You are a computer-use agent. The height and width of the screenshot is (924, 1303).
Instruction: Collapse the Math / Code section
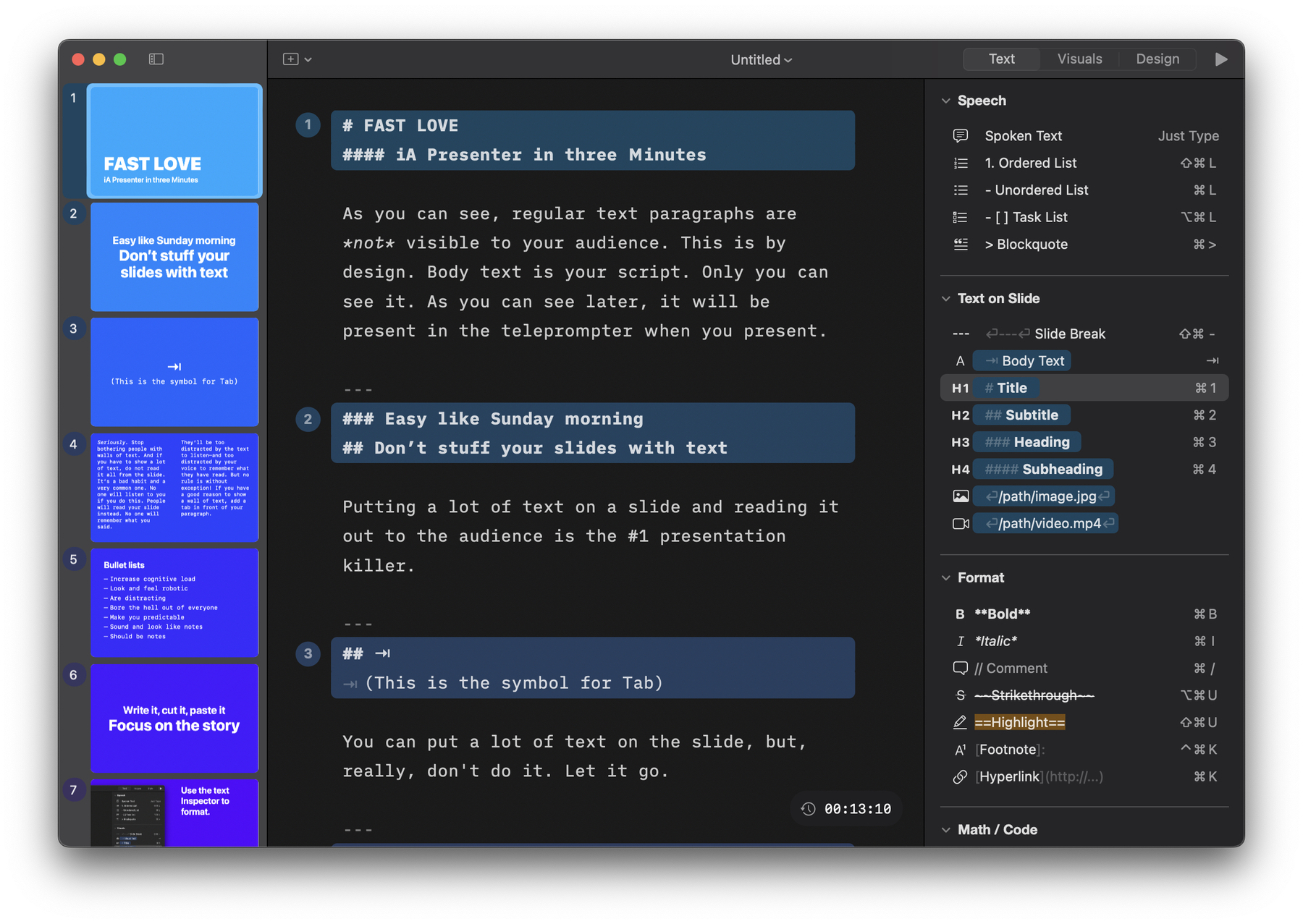pos(946,830)
